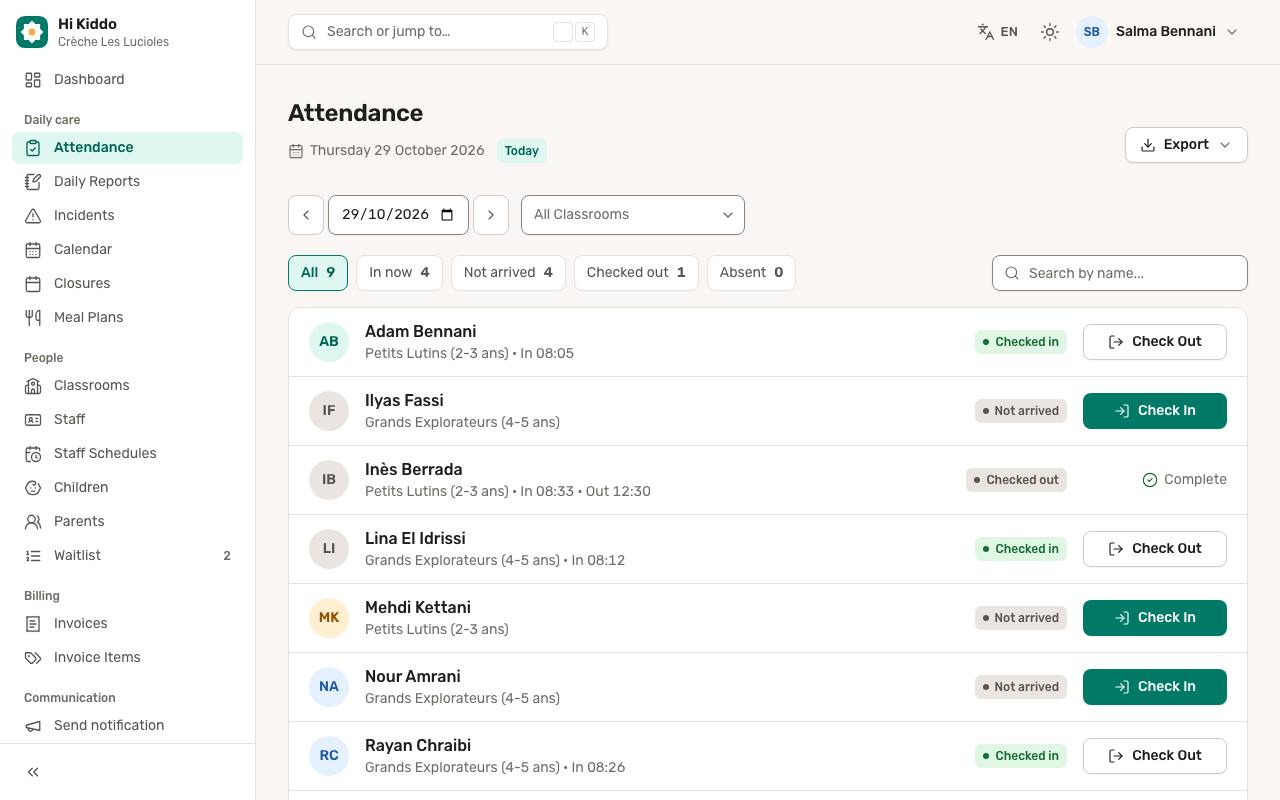This screenshot has height=800, width=1280.
Task: Open Staff in the sidebar
Action: tap(127, 419)
